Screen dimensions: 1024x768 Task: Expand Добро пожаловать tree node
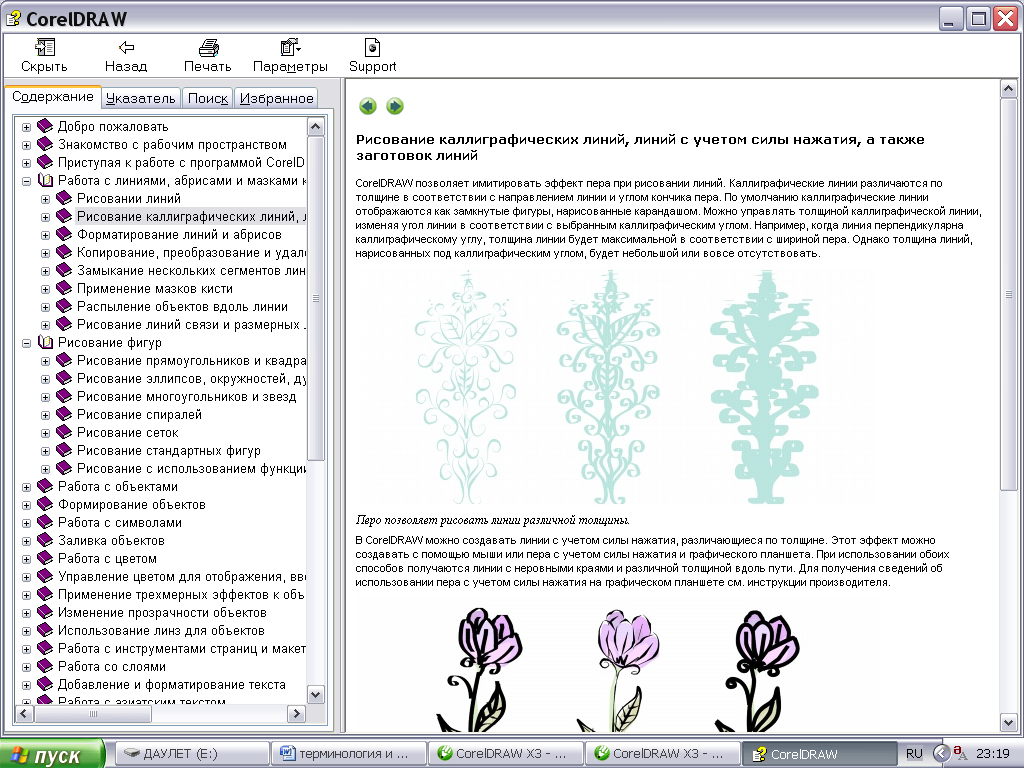pos(26,127)
